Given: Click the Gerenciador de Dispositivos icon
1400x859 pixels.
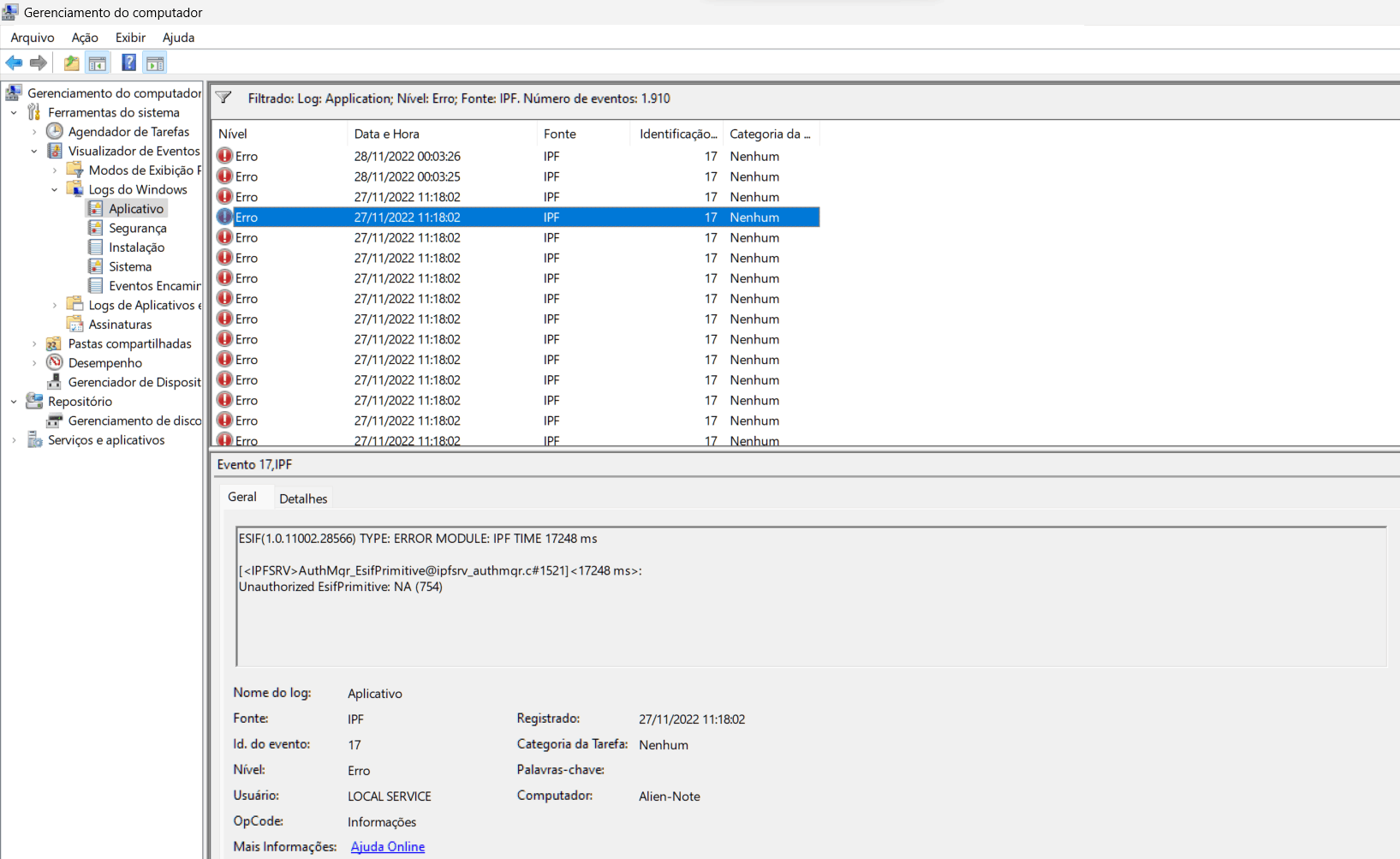Looking at the screenshot, I should coord(55,382).
